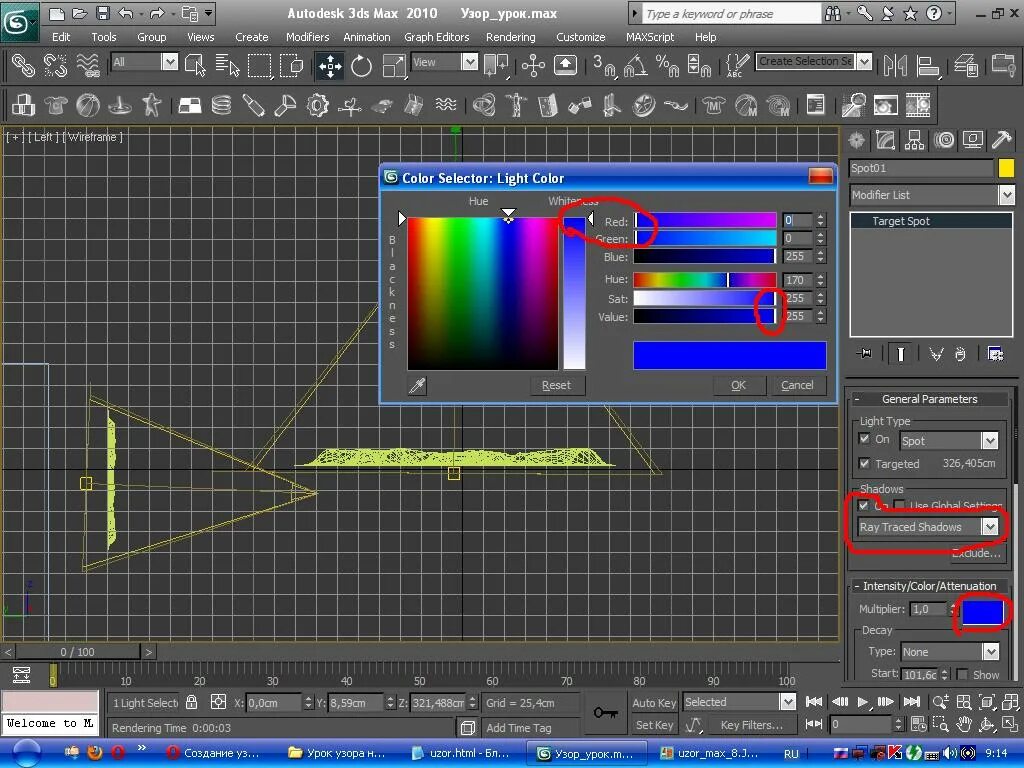1024x768 pixels.
Task: Open the Graph Editors menu
Action: (x=436, y=37)
